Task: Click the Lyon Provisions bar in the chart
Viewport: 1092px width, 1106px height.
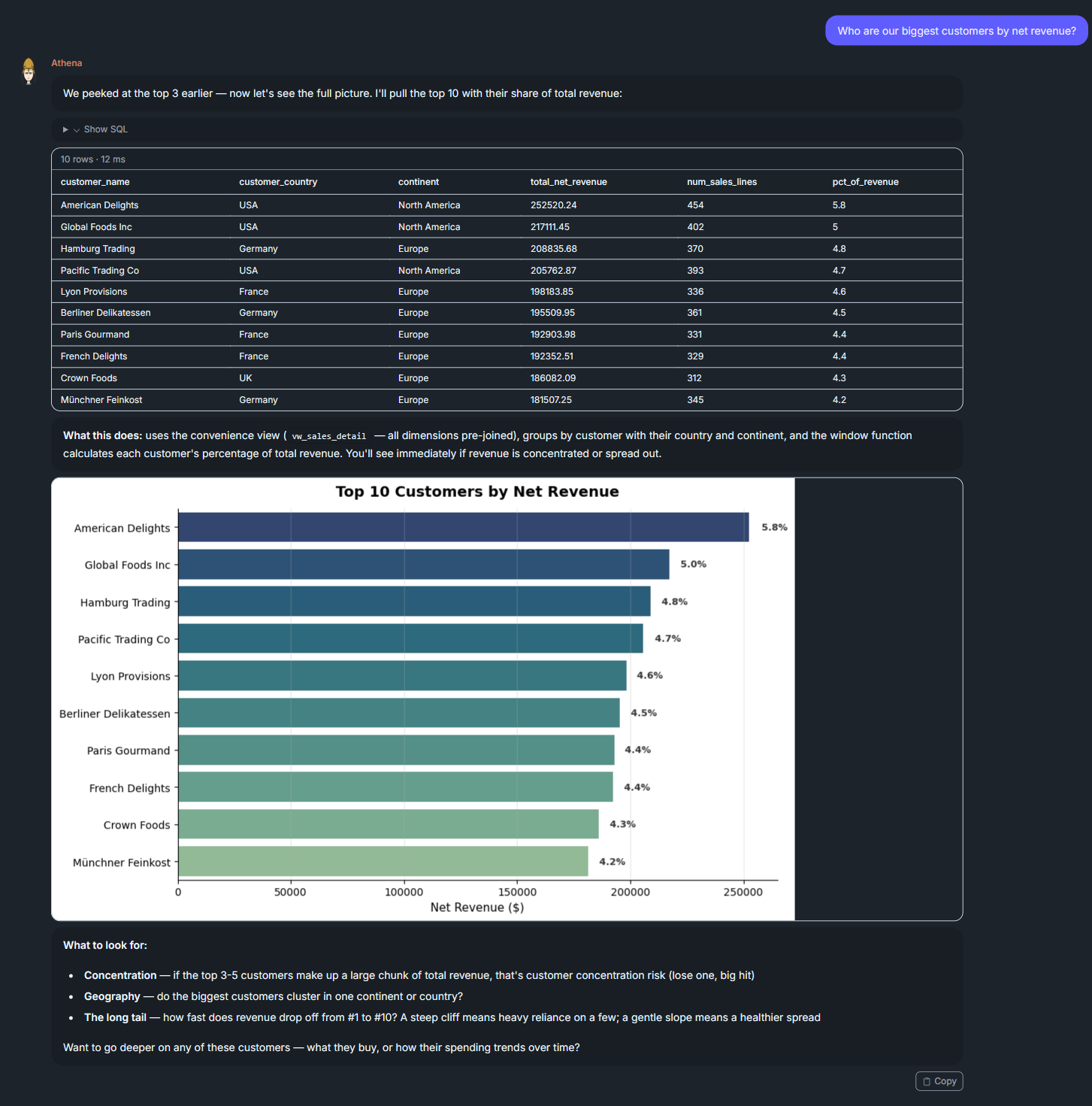Action: [x=403, y=675]
